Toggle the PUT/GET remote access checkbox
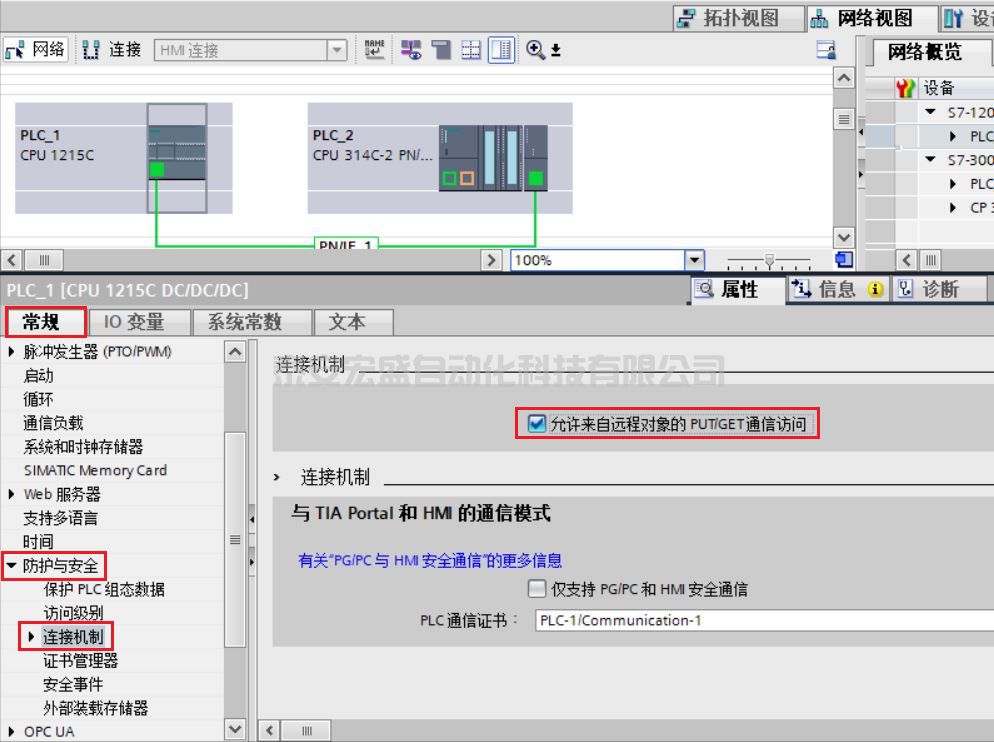994x742 pixels. click(538, 424)
